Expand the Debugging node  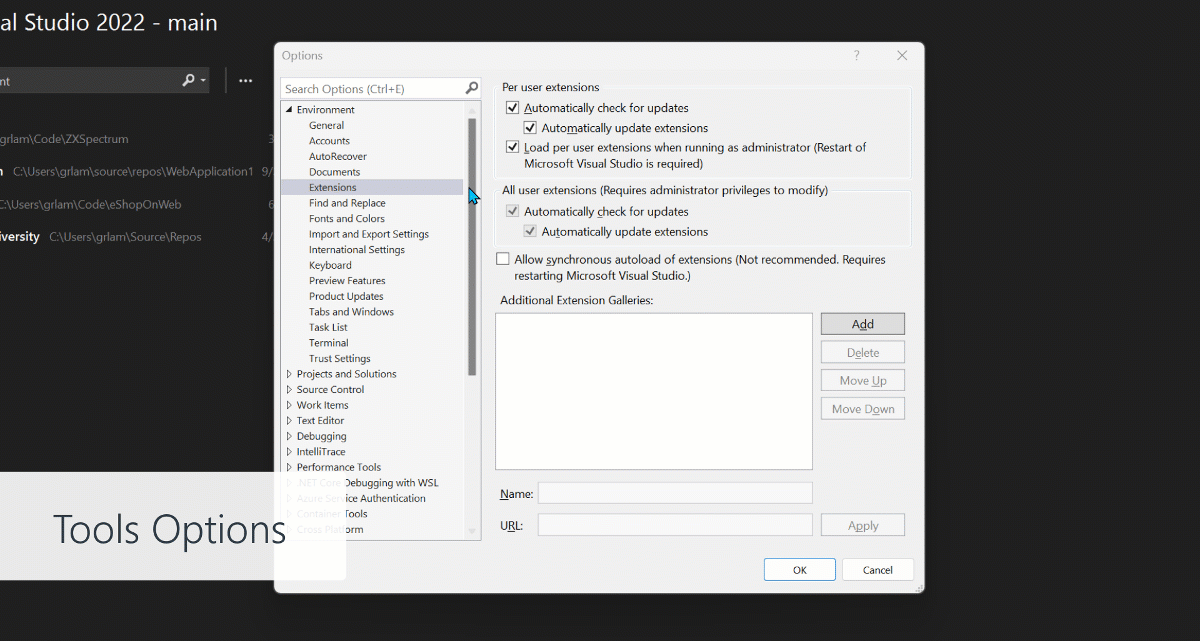(290, 436)
